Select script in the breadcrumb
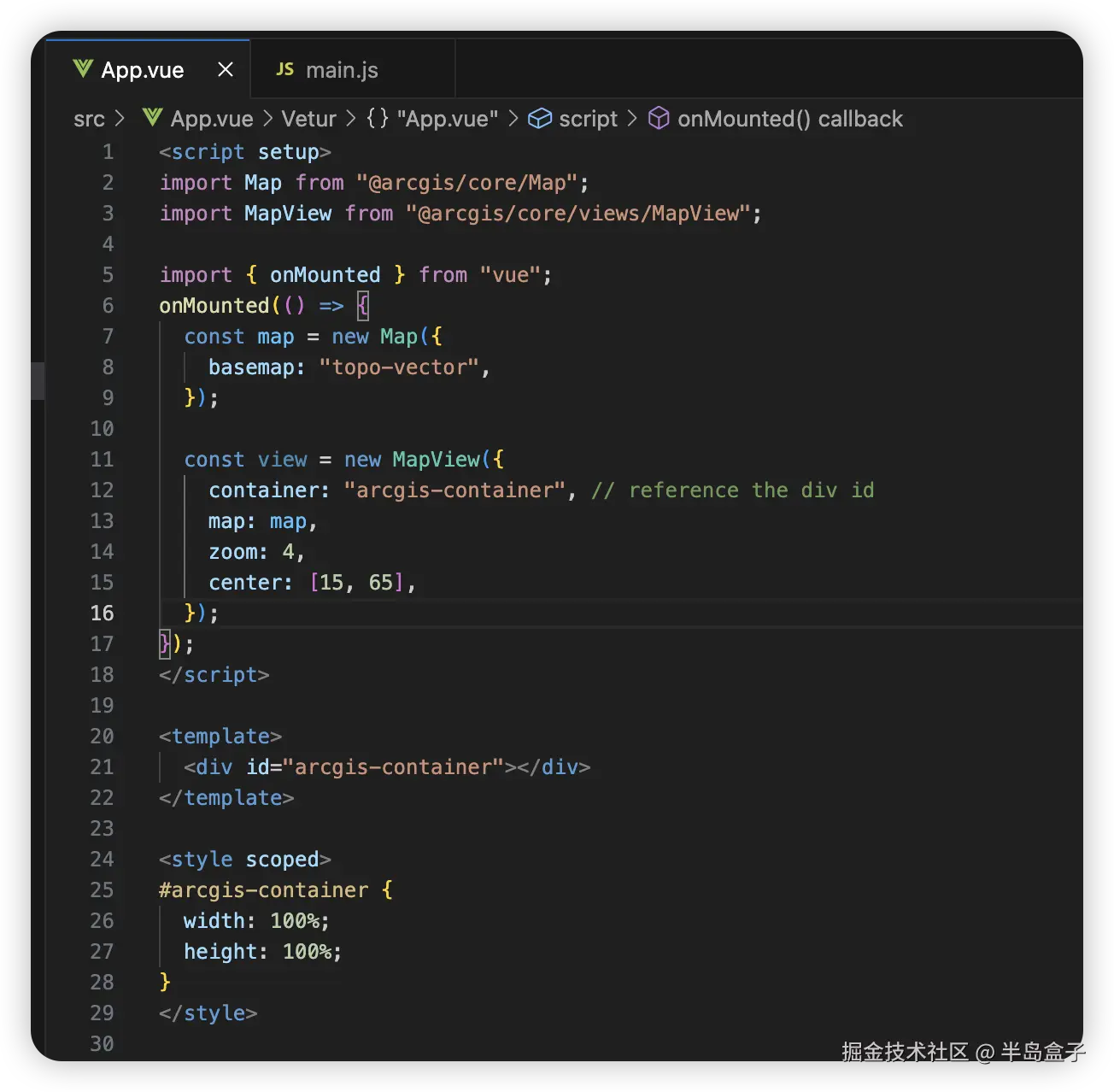 tap(588, 119)
